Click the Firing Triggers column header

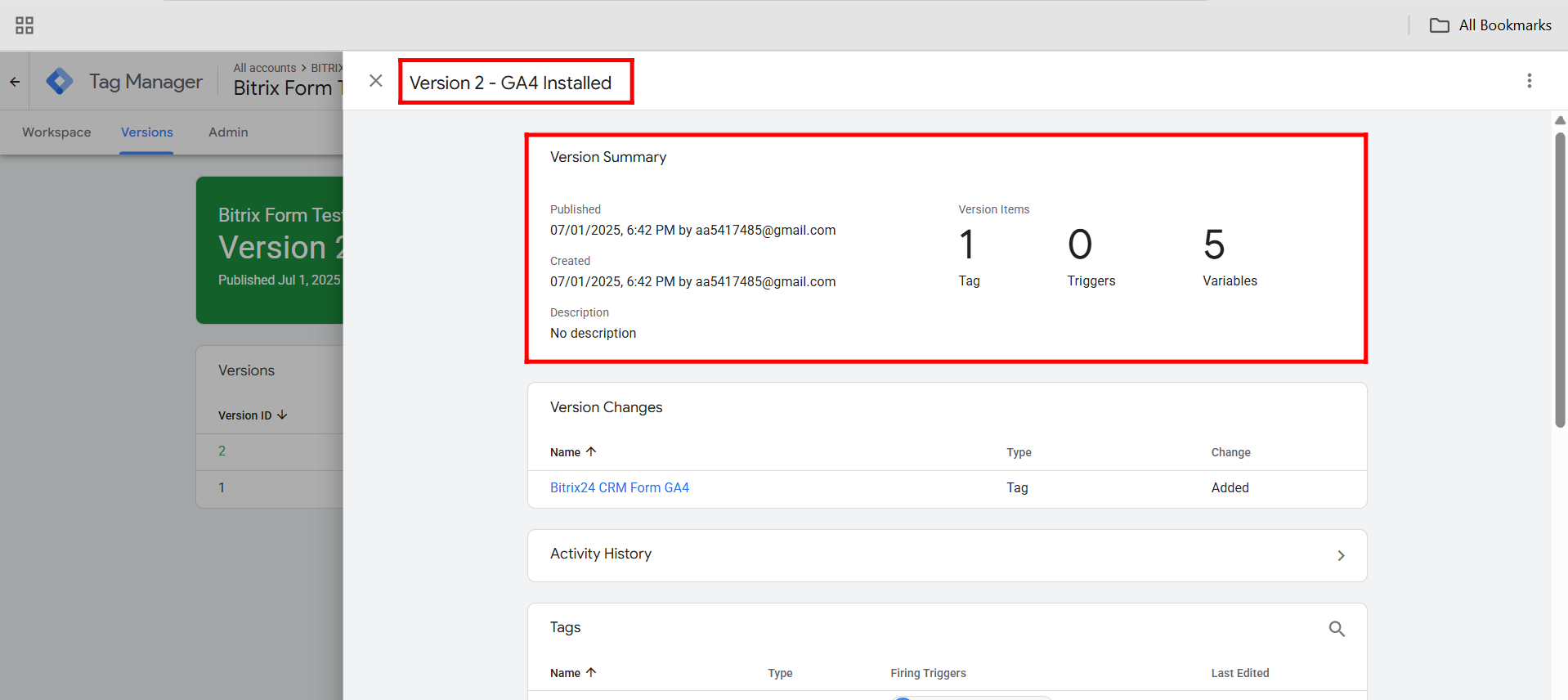pos(928,673)
